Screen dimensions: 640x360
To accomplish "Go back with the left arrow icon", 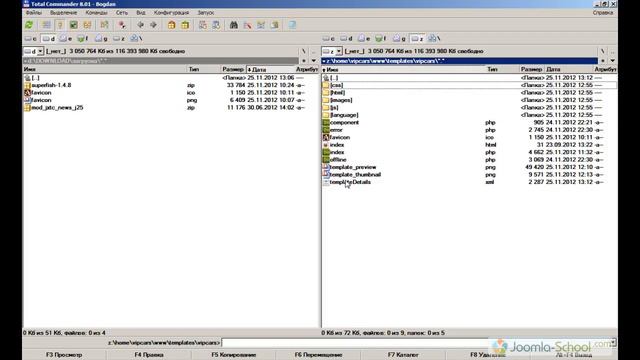I will pos(140,25).
